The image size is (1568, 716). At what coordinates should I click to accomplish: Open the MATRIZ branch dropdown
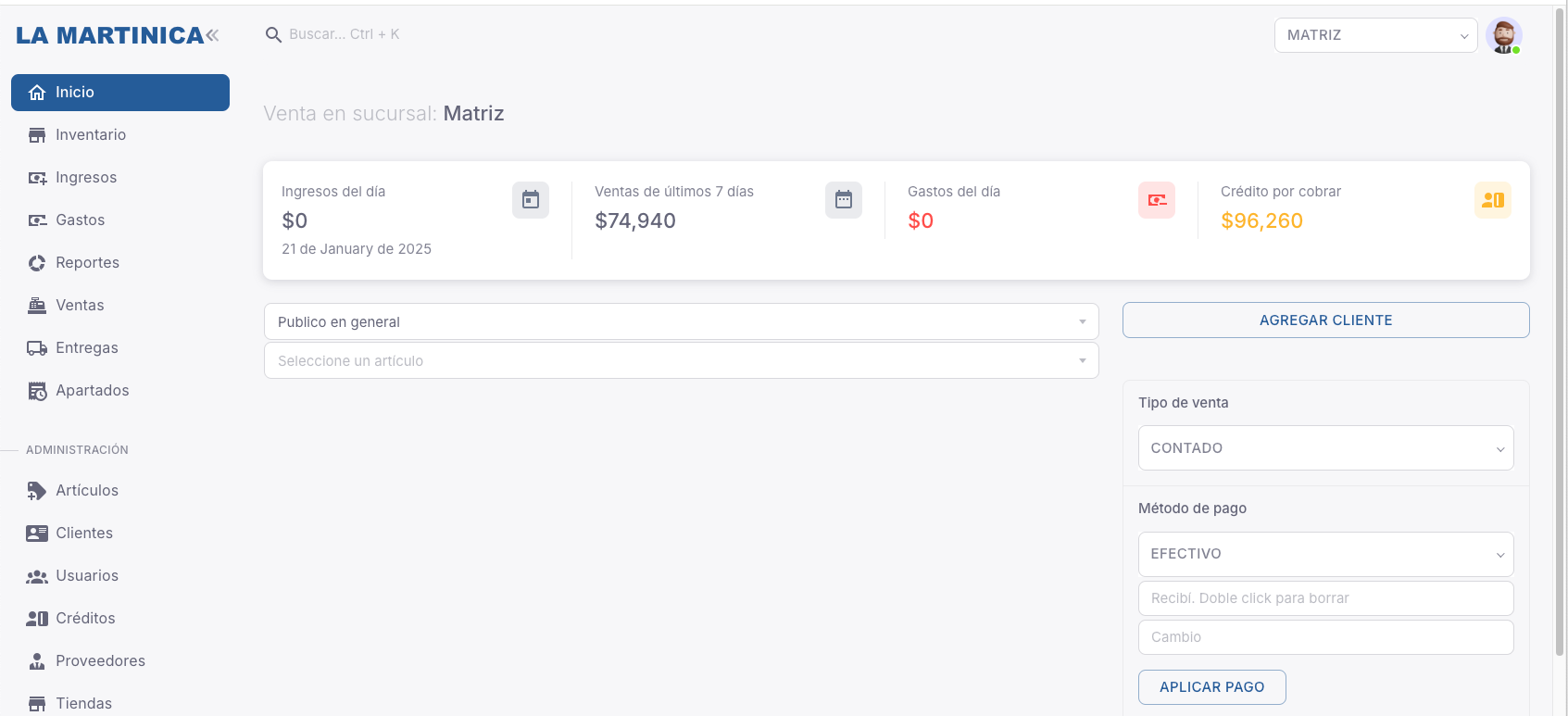click(1375, 35)
